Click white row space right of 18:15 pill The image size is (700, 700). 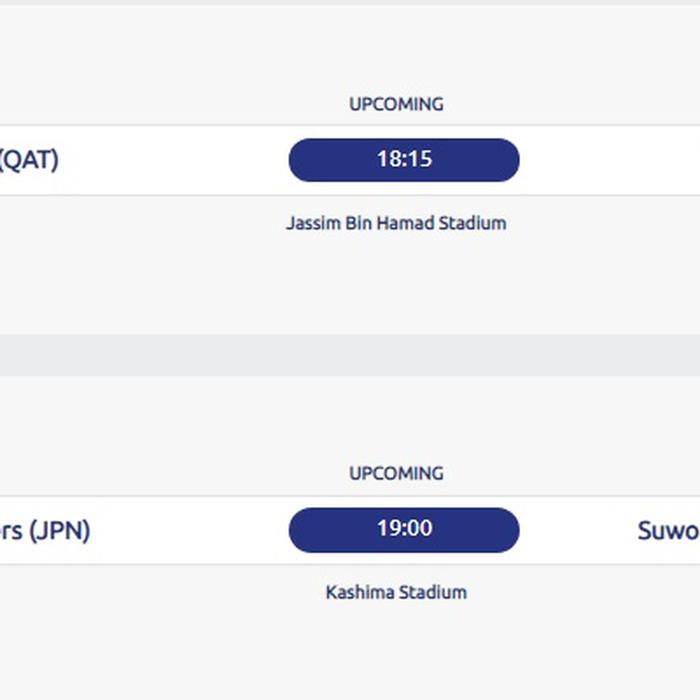pyautogui.click(x=610, y=160)
